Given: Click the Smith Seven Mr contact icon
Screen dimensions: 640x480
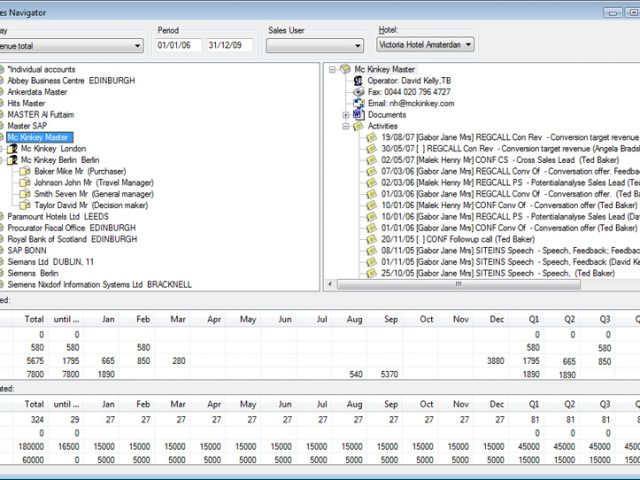Looking at the screenshot, I should 25,194.
